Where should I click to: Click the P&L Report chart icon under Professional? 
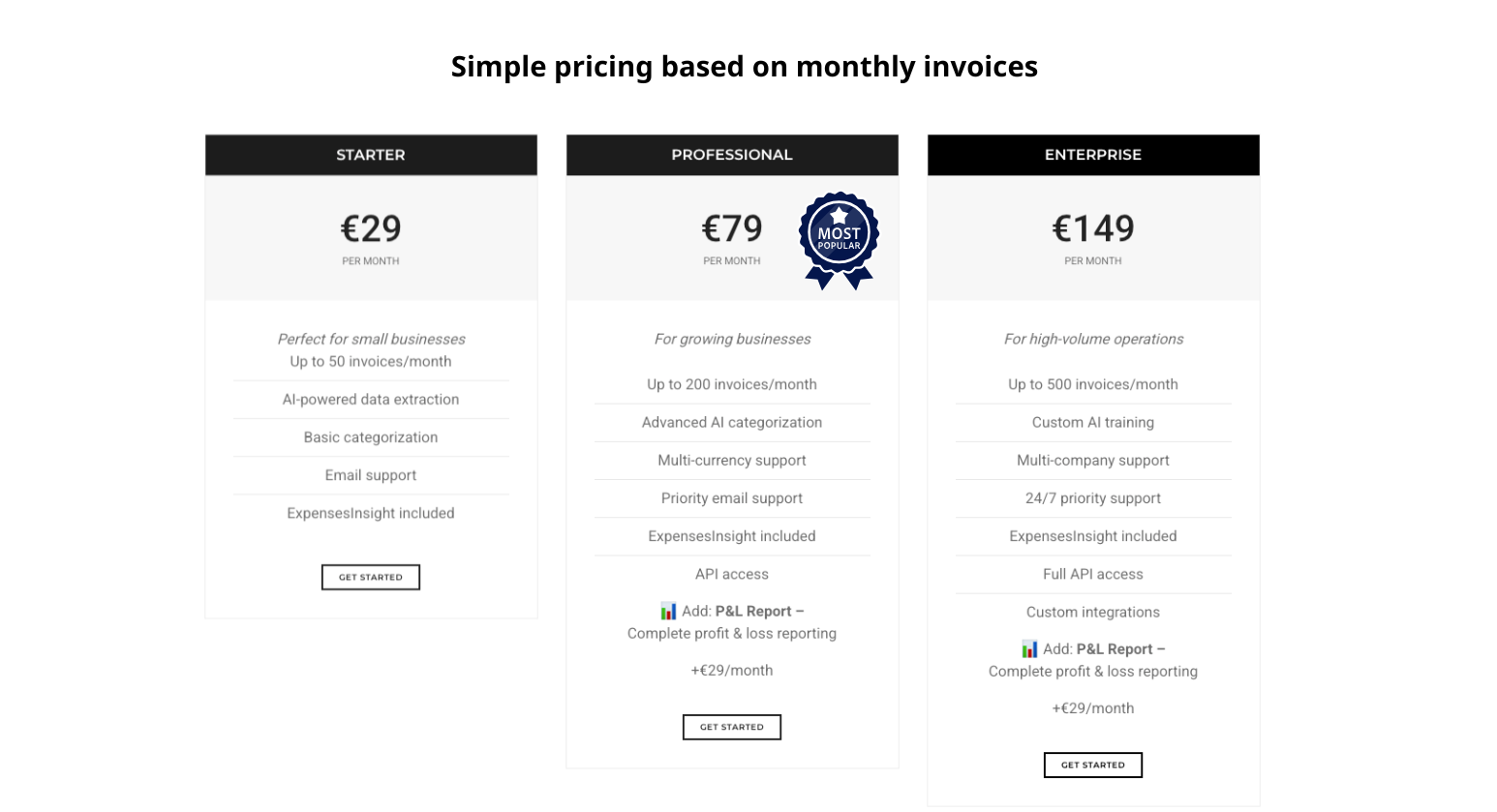[x=668, y=611]
